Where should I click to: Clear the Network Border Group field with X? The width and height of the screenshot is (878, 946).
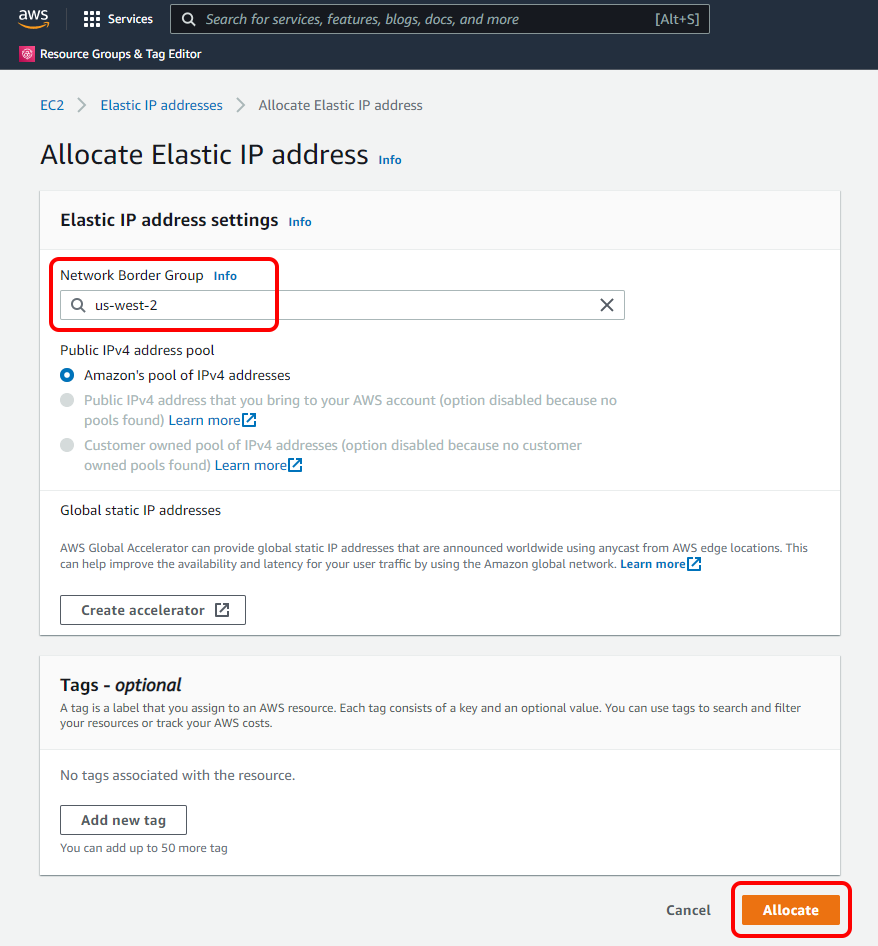(x=607, y=305)
